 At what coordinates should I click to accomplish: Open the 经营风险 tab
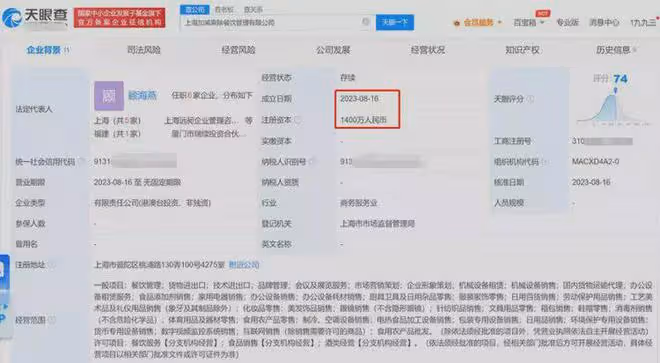[x=238, y=50]
